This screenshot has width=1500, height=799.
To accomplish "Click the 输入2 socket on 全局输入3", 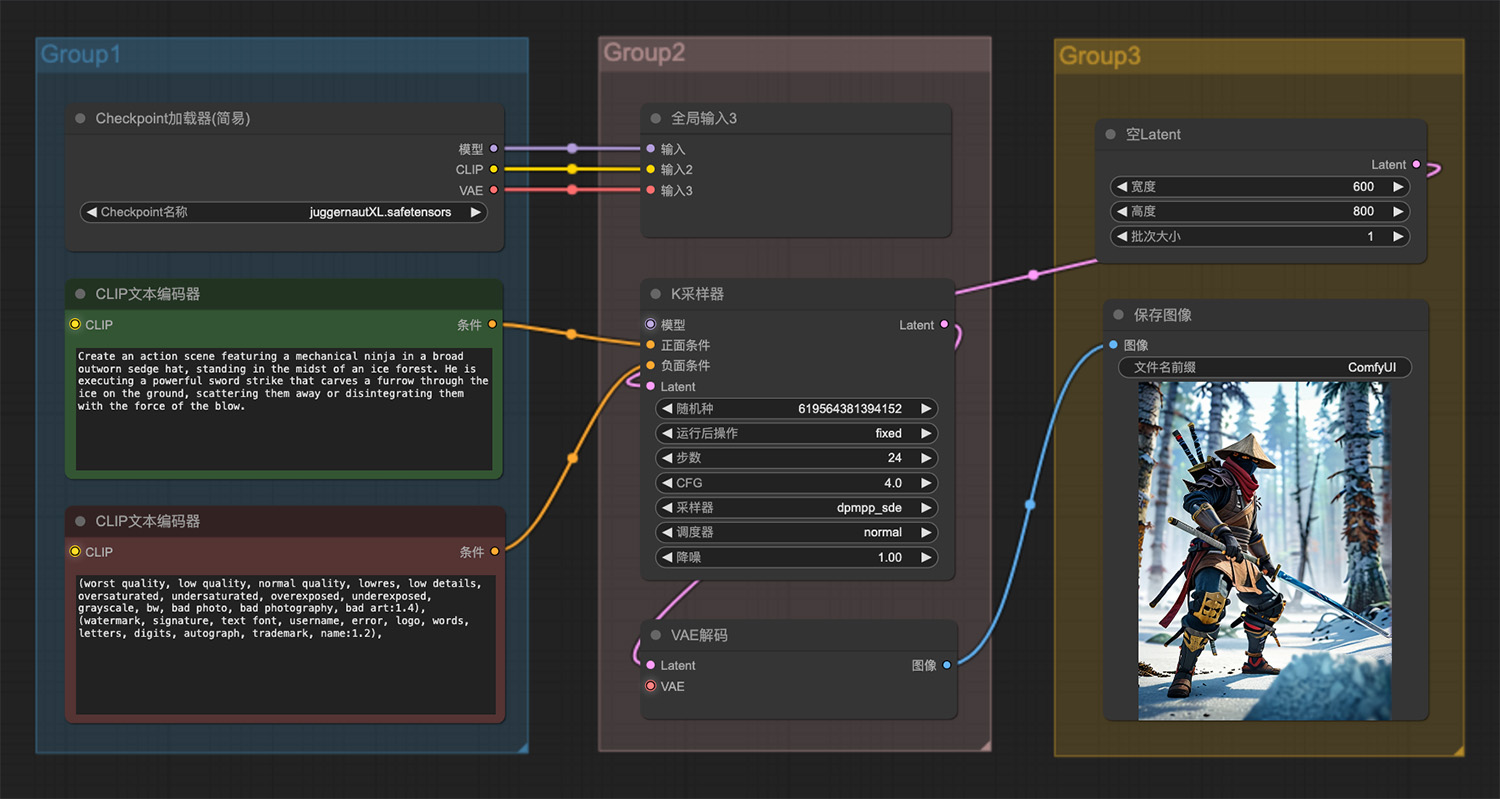I will [651, 169].
